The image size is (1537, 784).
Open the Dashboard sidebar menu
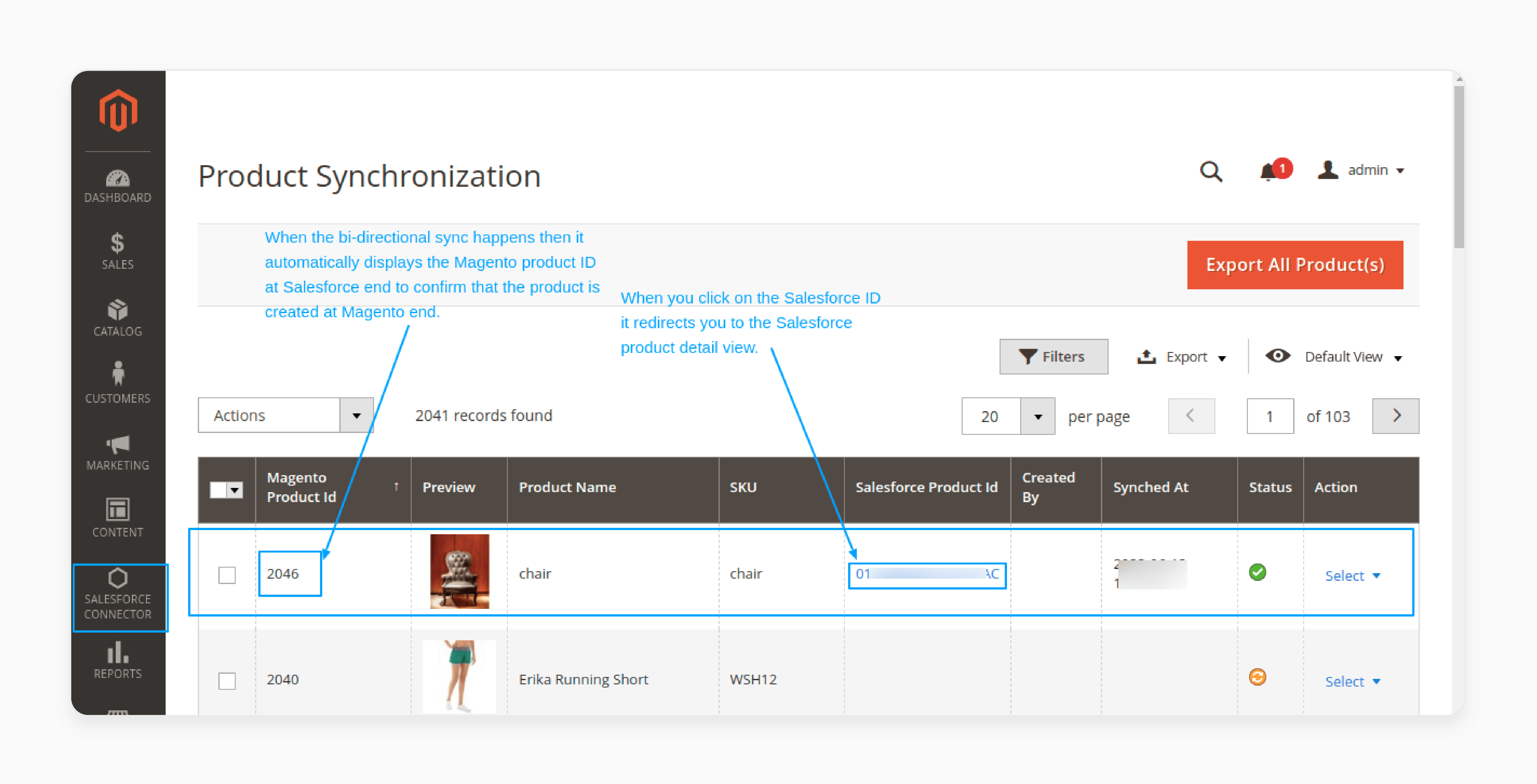click(118, 186)
